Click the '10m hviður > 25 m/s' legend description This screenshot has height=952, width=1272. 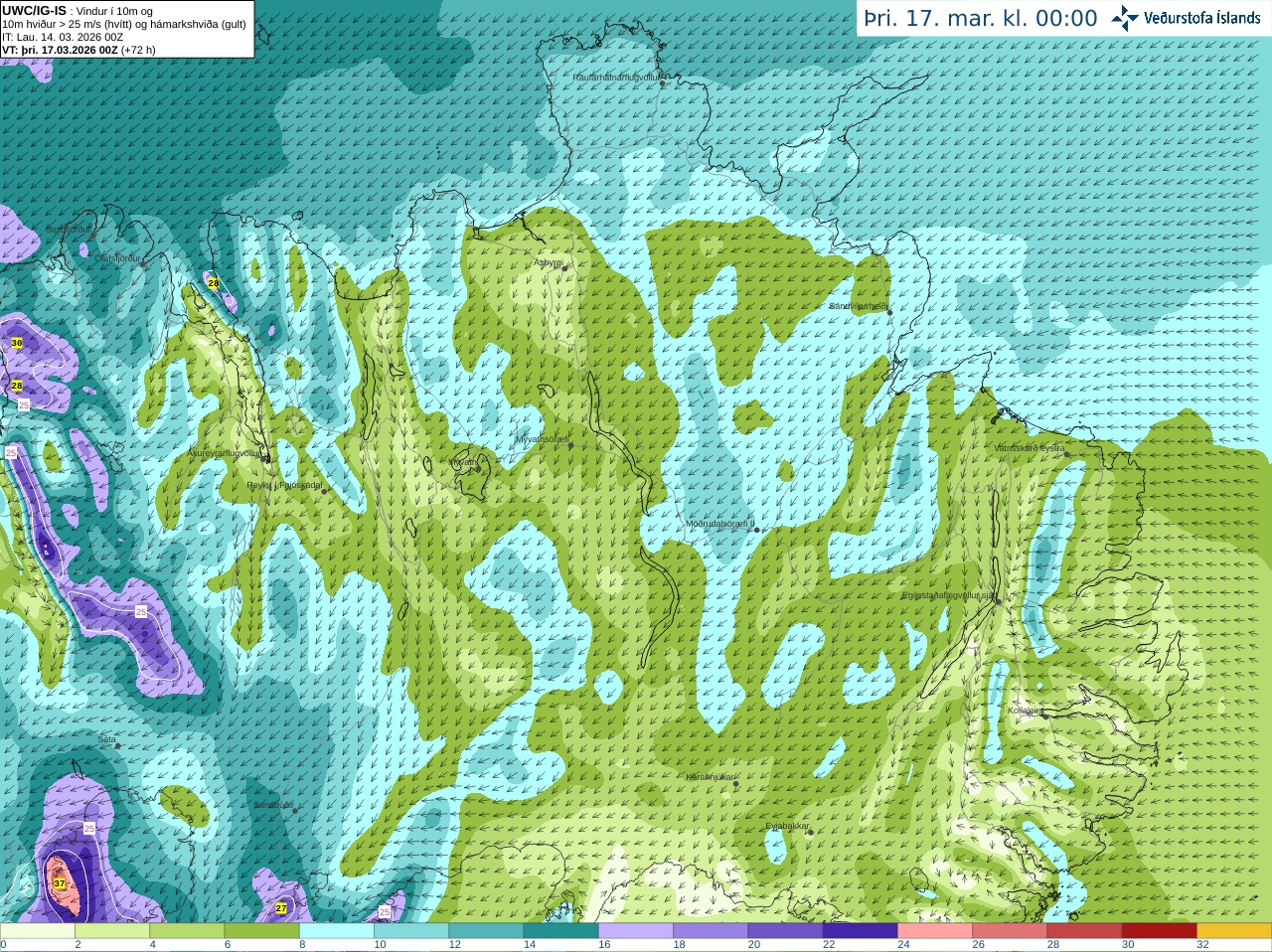click(x=124, y=24)
